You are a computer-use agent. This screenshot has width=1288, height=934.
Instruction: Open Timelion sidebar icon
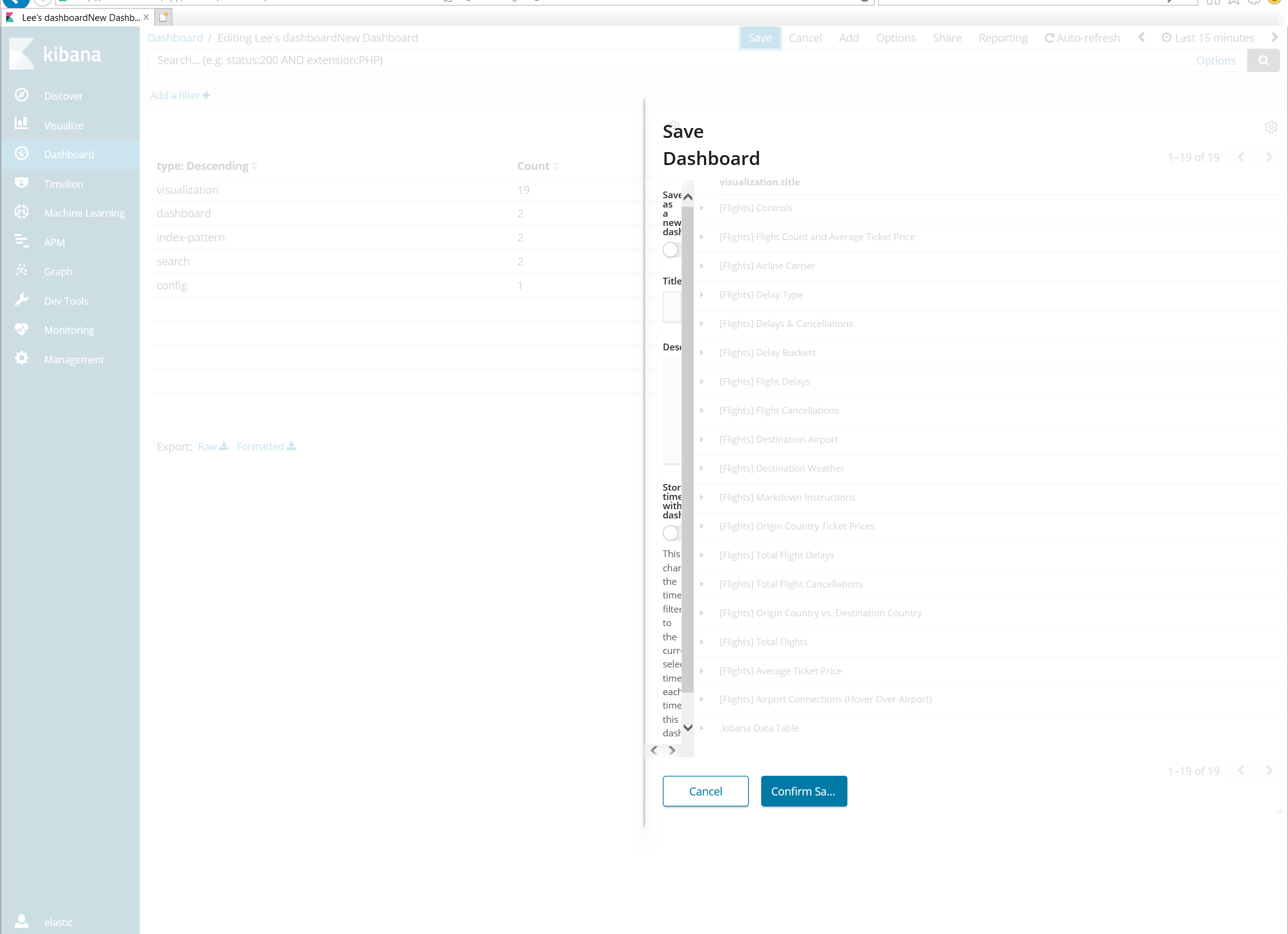click(22, 183)
